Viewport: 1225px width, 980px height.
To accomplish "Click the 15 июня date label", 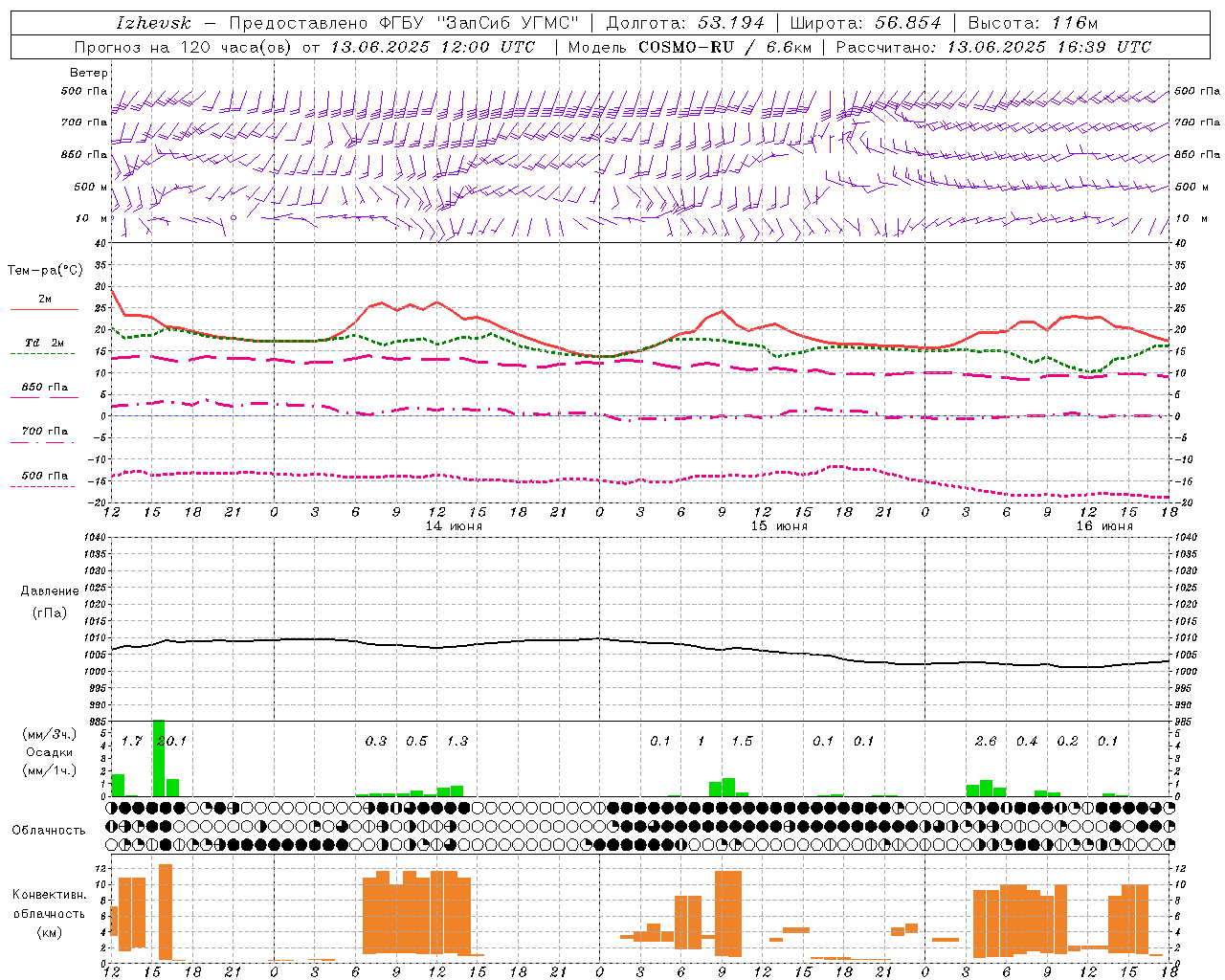I will pyautogui.click(x=779, y=526).
